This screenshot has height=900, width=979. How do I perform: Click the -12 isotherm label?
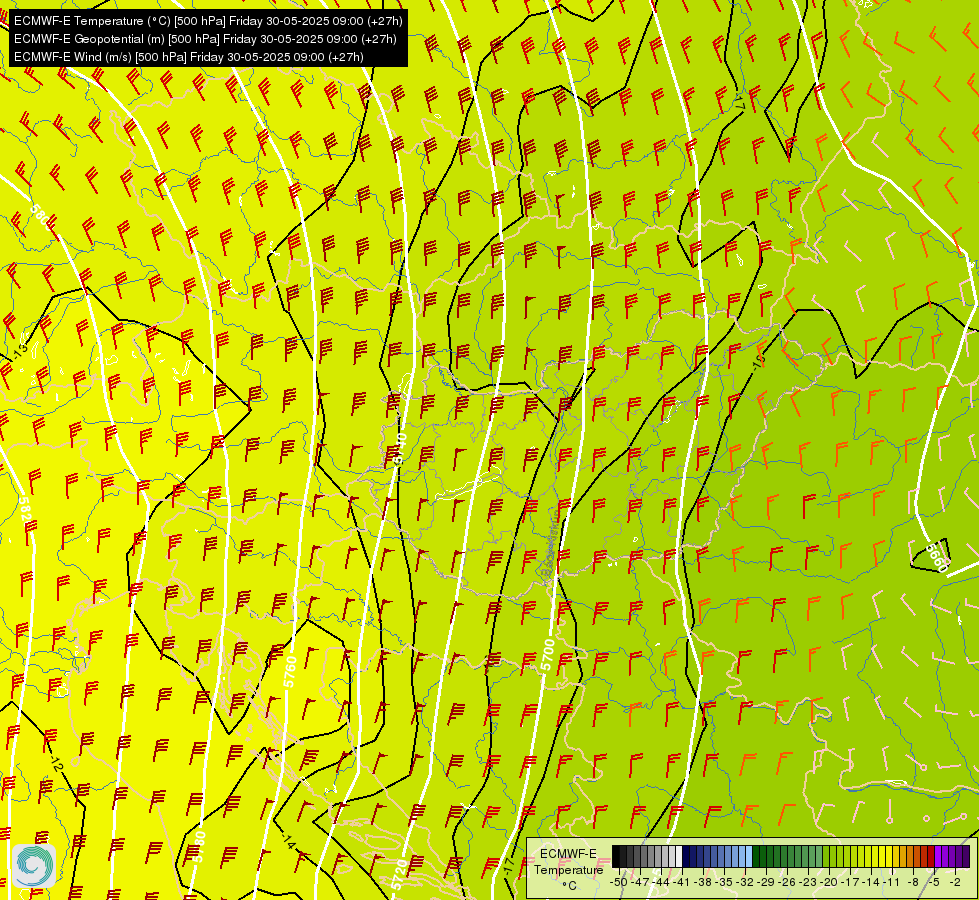[56, 763]
